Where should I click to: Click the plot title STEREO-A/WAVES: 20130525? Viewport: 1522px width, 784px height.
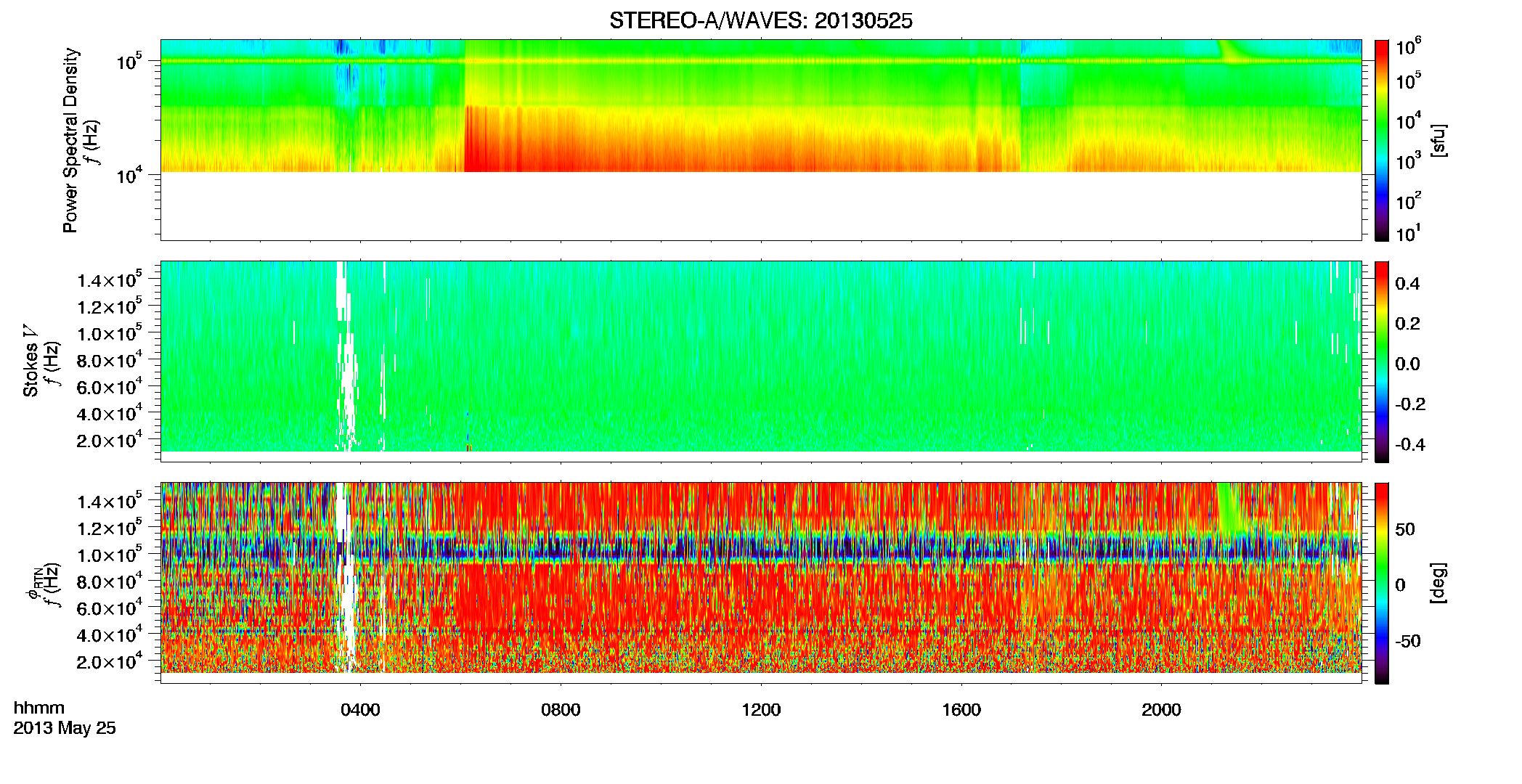tap(761, 21)
